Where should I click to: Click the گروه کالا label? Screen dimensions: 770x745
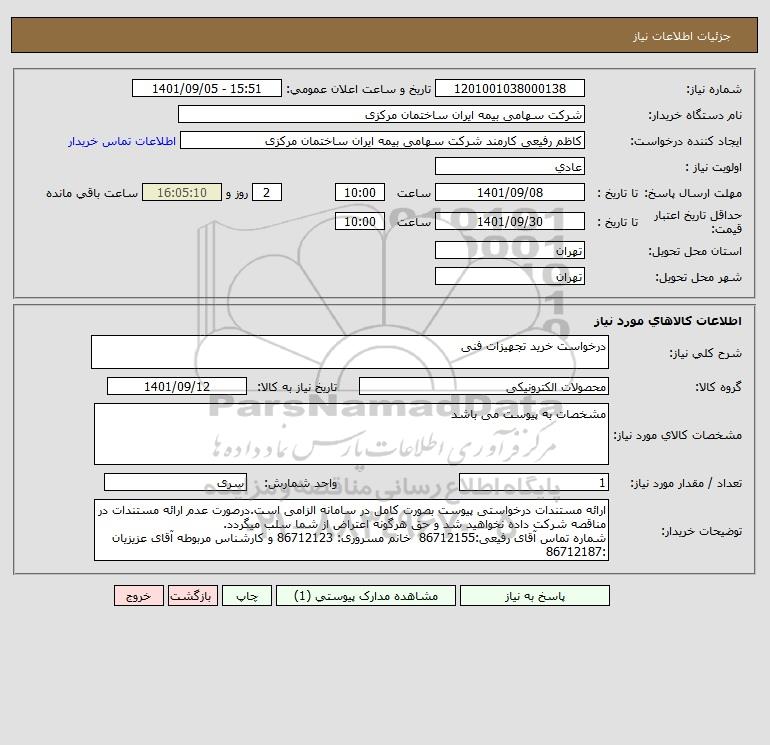pos(718,387)
